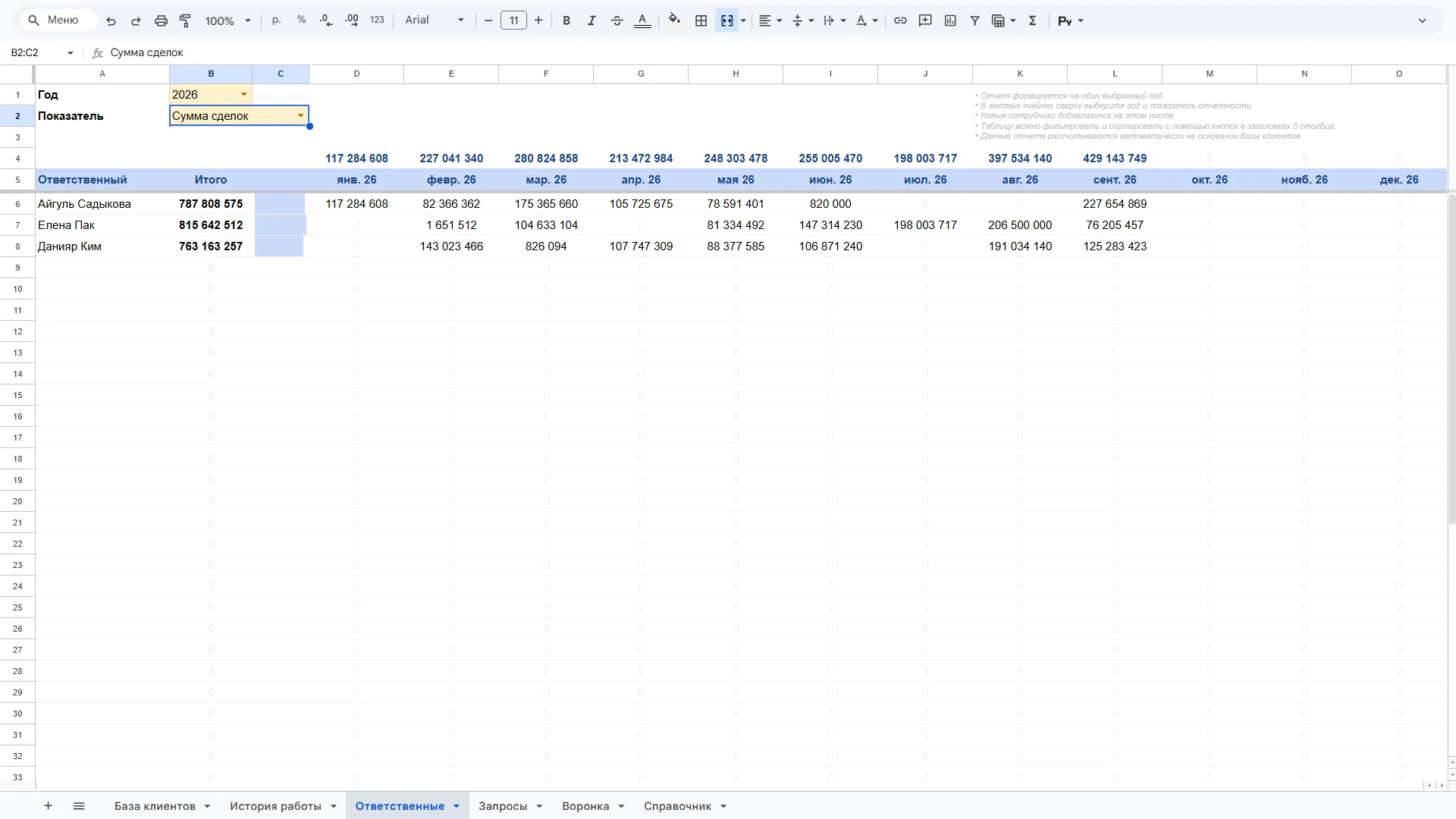Click the Redo icon

pos(136,20)
